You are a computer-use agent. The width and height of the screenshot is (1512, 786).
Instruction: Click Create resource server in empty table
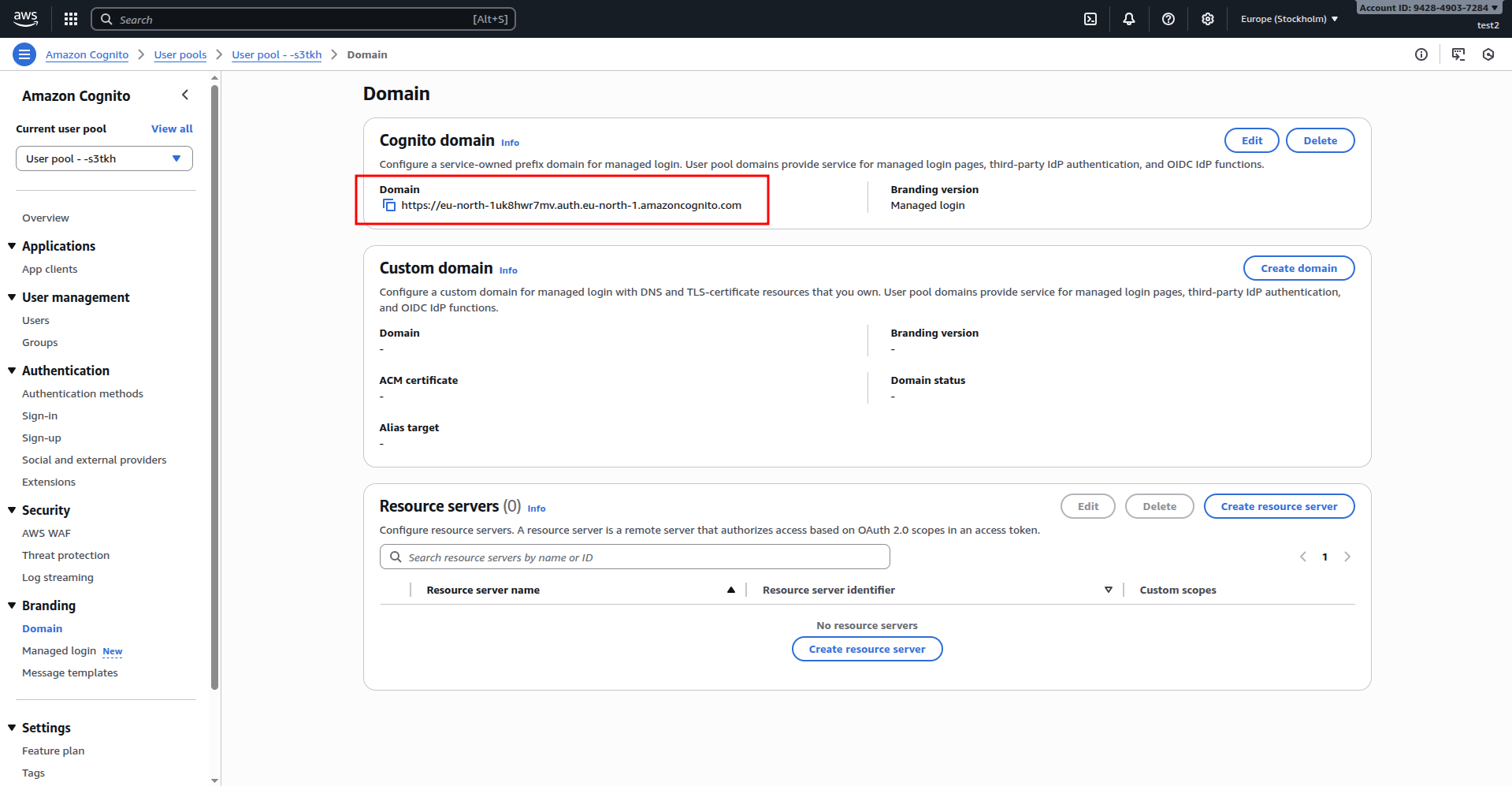(867, 649)
